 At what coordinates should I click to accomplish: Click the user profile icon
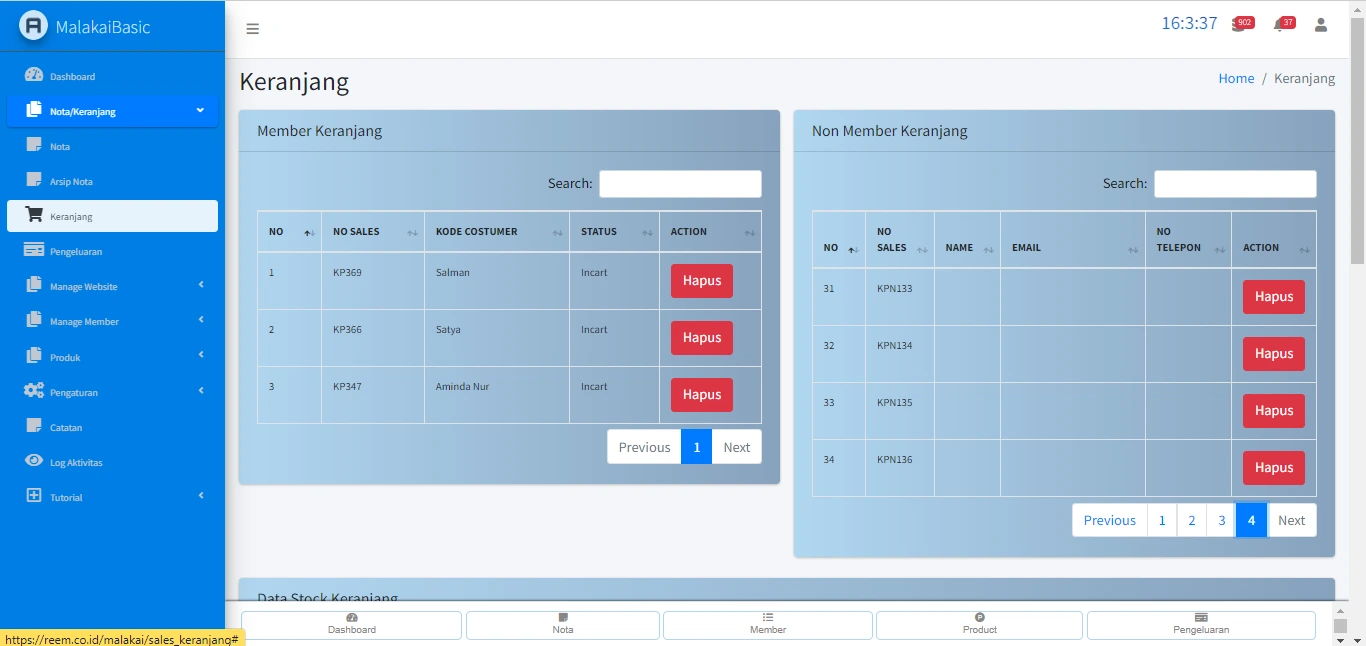(1321, 25)
